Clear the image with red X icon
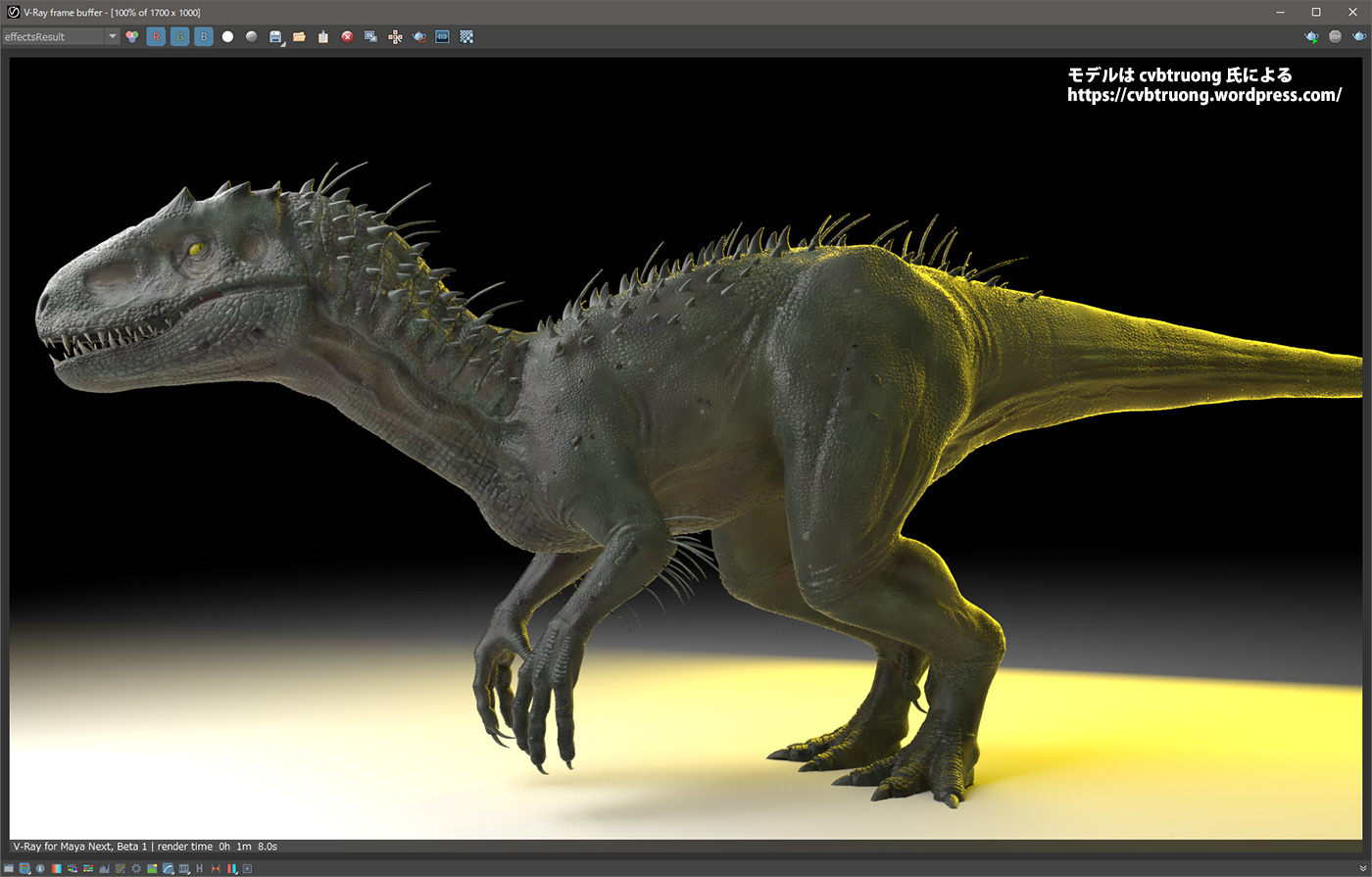The image size is (1372, 877). tap(347, 36)
